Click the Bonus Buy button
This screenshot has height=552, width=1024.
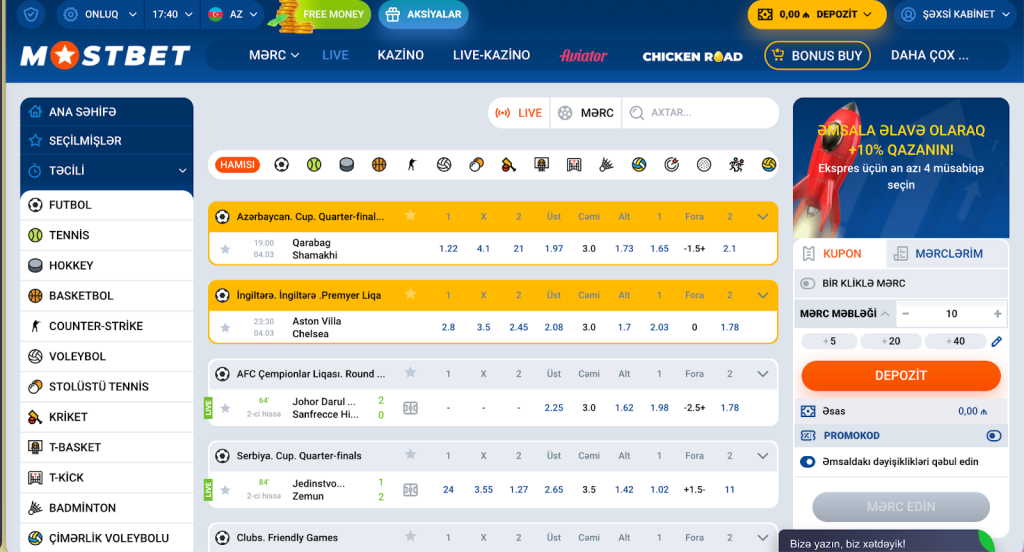816,56
